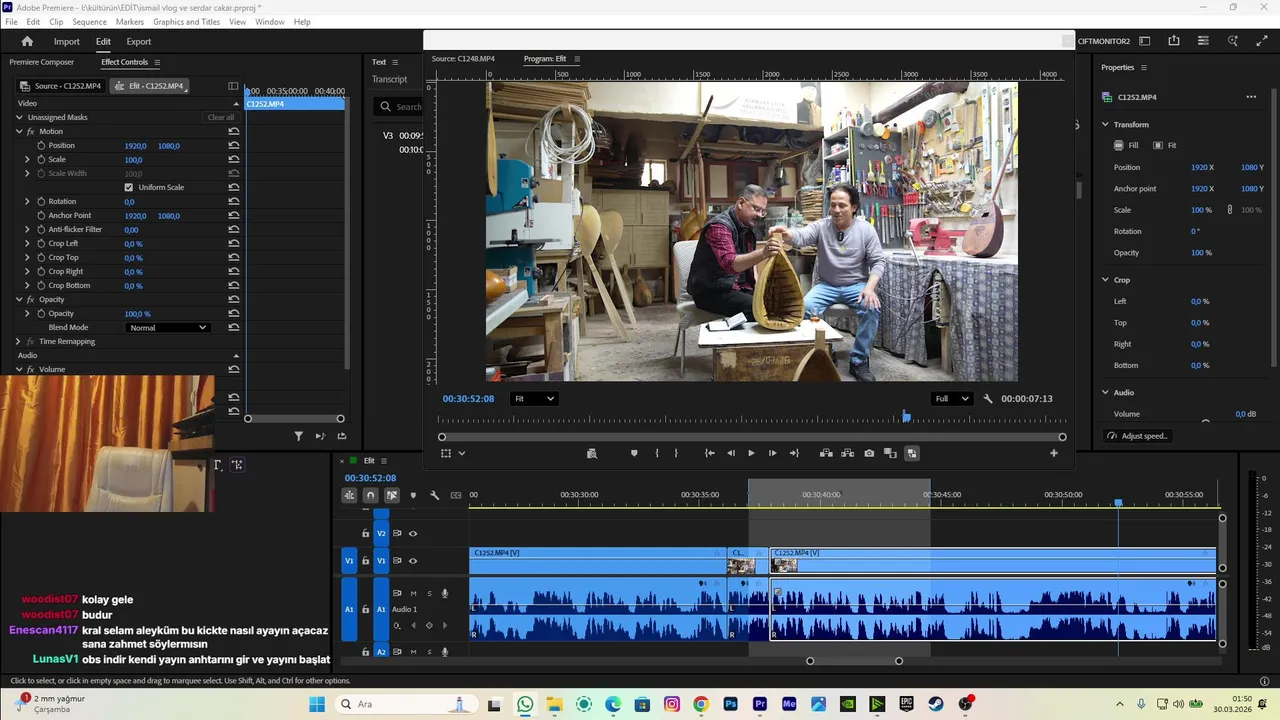
Task: Click the Export workspace button
Action: tap(139, 41)
